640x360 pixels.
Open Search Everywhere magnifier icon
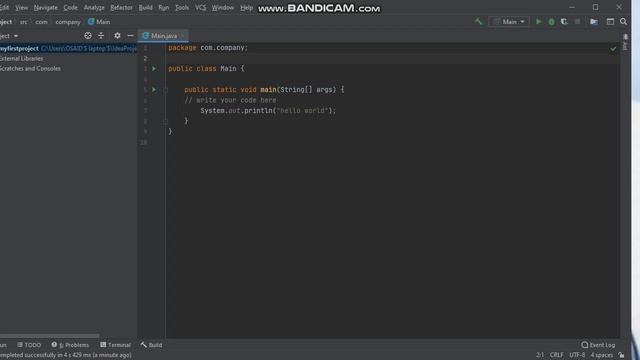(x=623, y=22)
